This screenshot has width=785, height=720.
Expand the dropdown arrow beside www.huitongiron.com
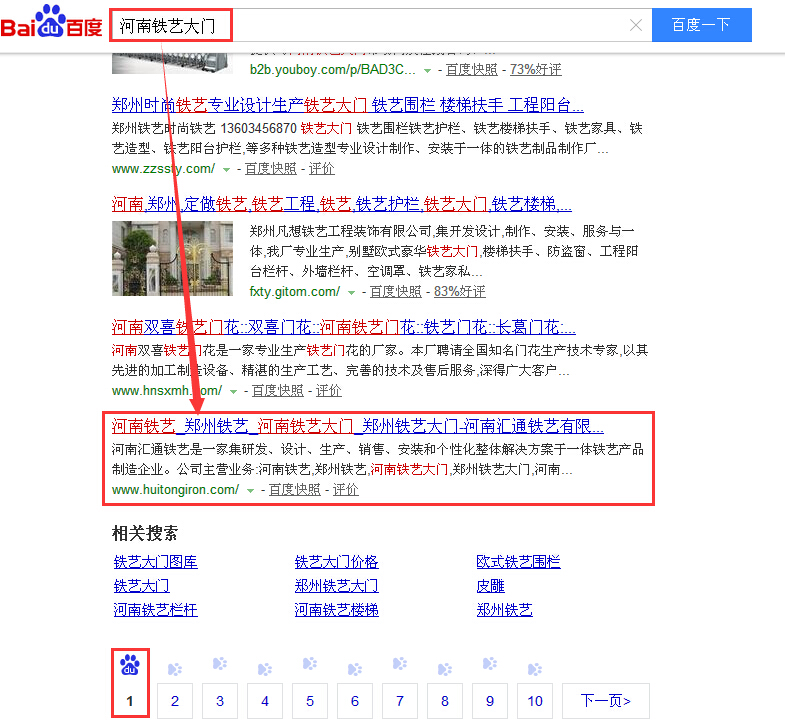[x=250, y=491]
